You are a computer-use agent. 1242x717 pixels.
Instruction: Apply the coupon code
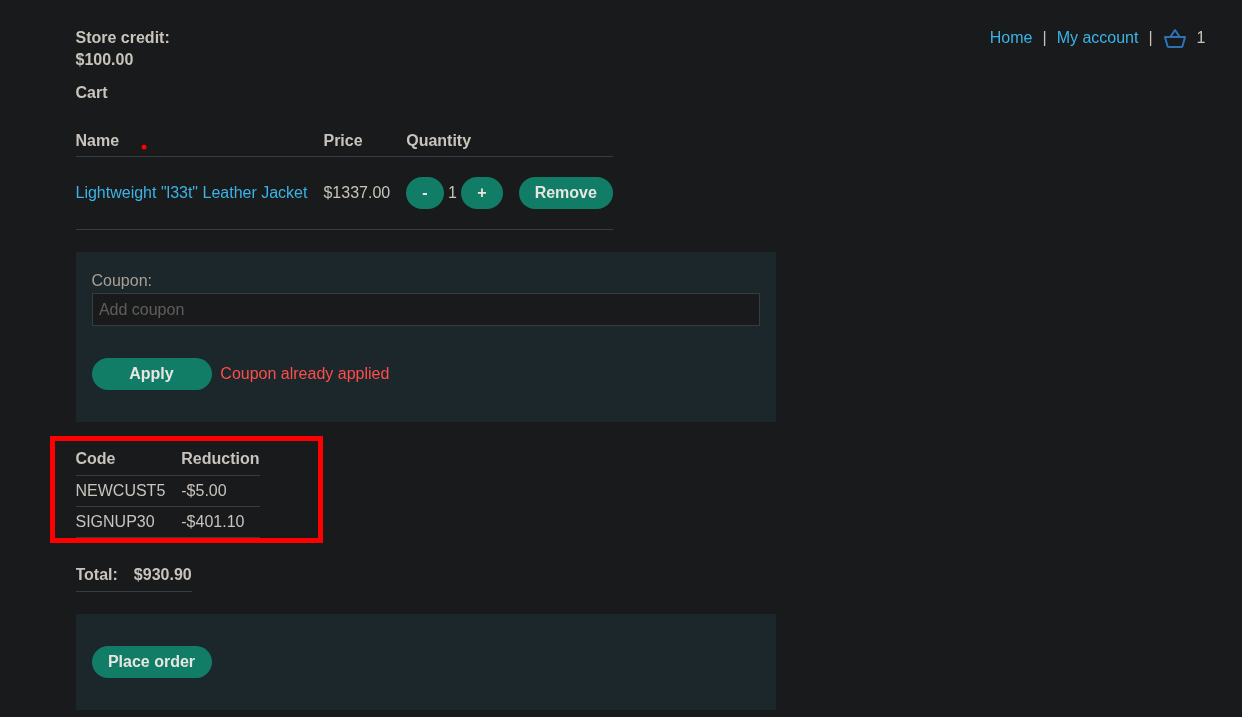151,374
